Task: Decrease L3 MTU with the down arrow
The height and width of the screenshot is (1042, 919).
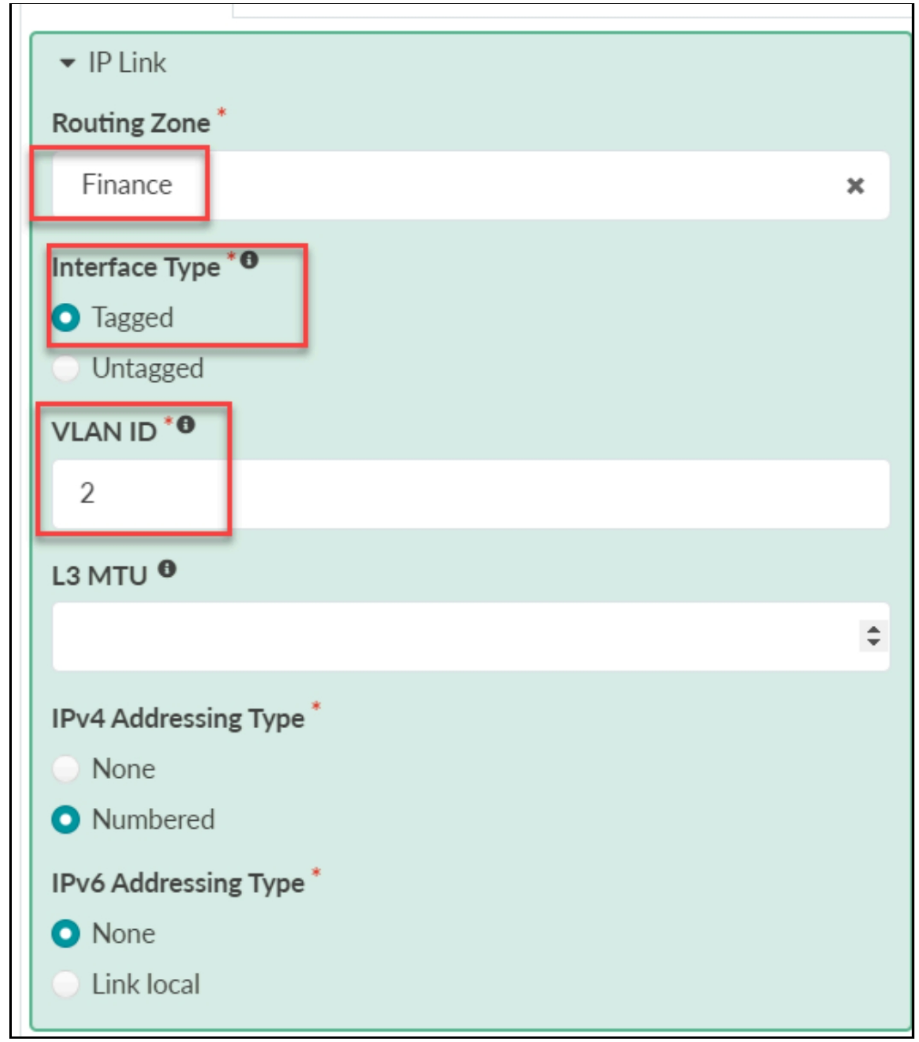Action: click(x=874, y=643)
